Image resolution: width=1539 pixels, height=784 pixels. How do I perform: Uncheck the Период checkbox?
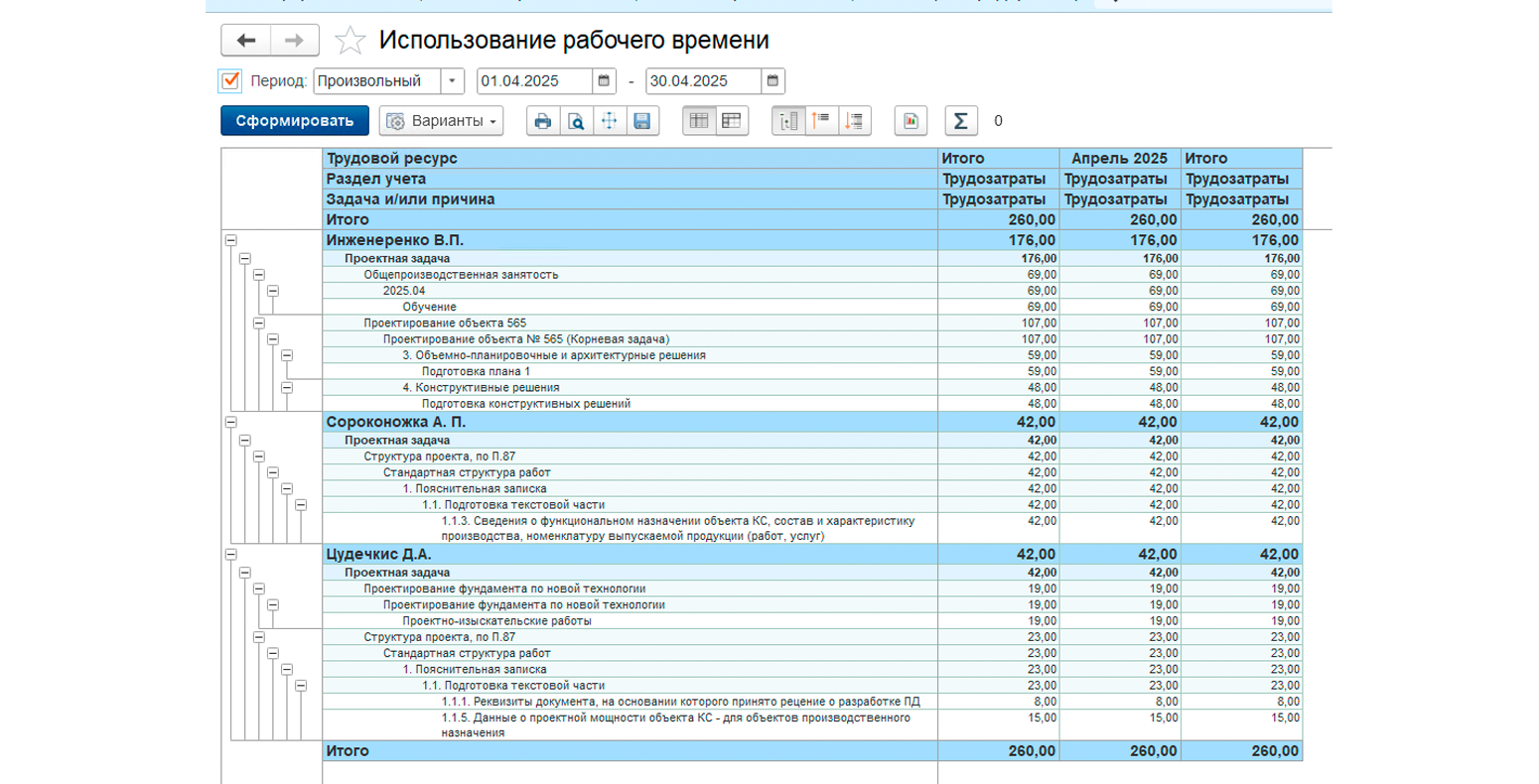pos(230,80)
